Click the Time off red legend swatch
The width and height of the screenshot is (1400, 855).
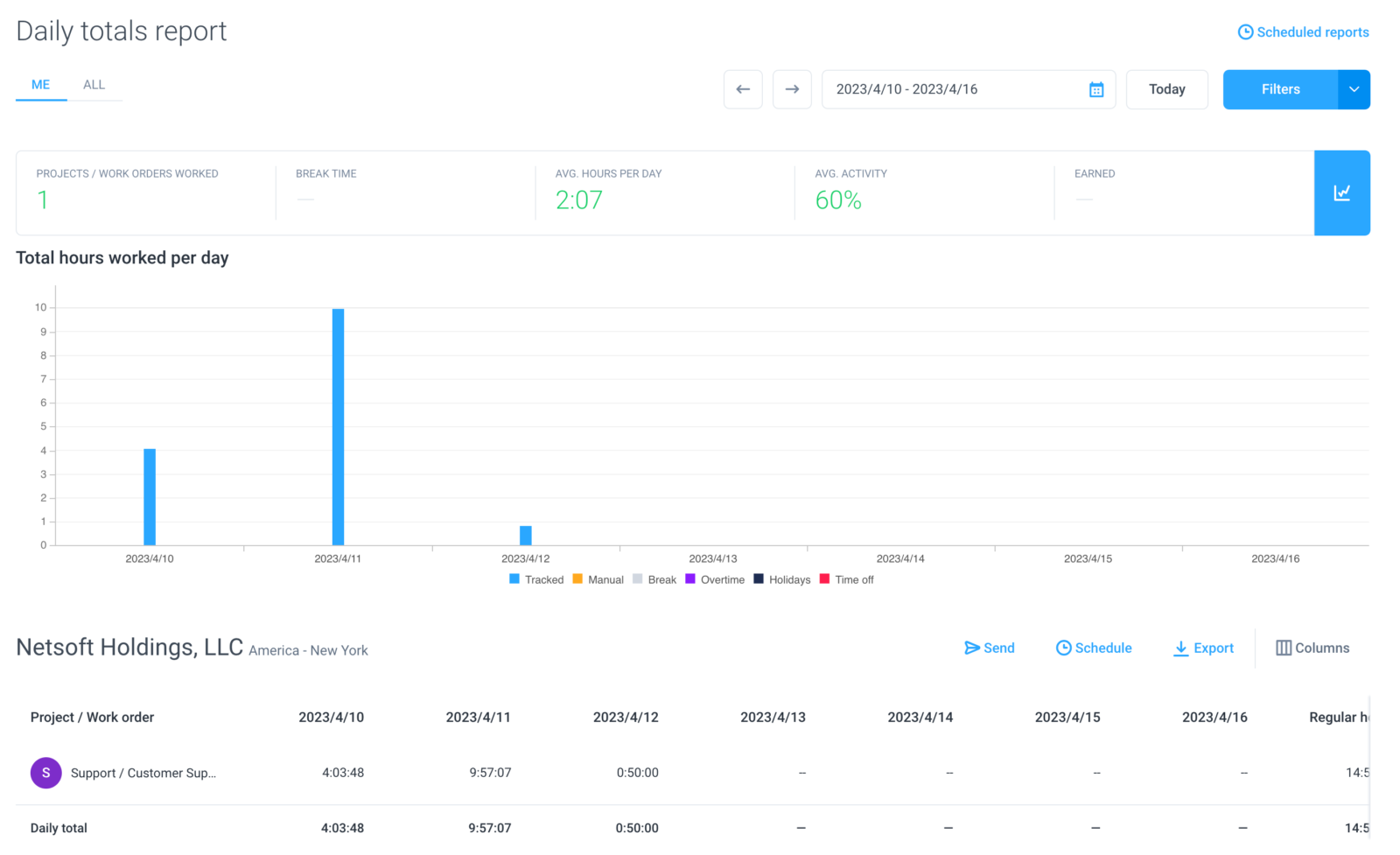[824, 578]
